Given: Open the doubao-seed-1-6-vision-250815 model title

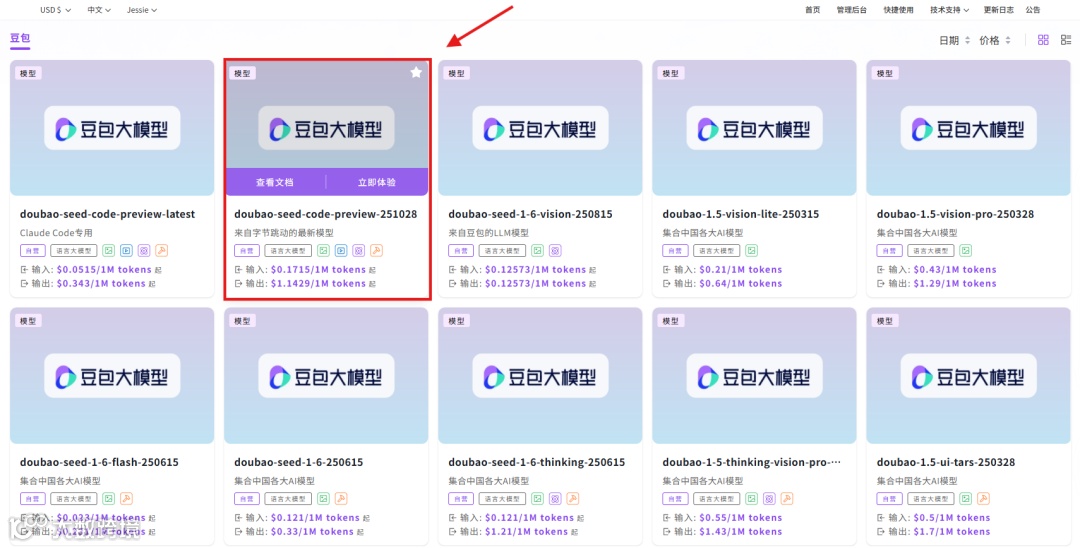Looking at the screenshot, I should click(x=530, y=214).
